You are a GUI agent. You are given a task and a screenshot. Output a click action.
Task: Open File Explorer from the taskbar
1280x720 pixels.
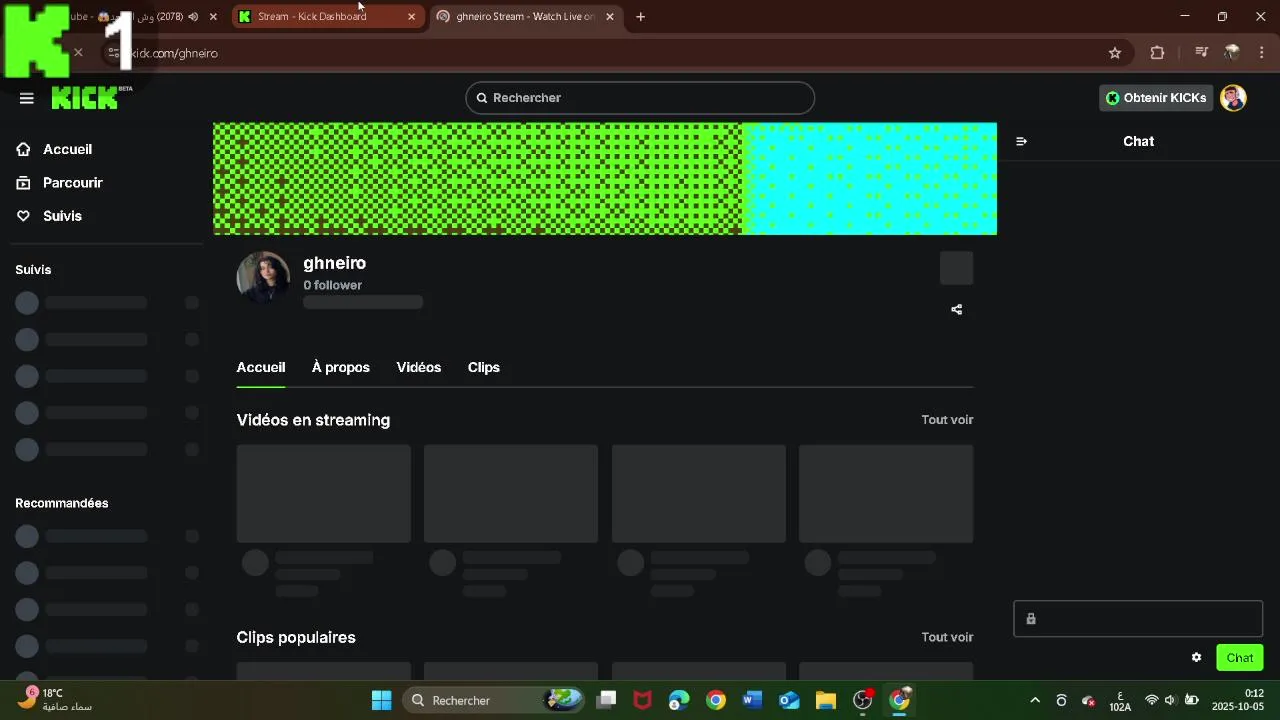click(x=825, y=700)
